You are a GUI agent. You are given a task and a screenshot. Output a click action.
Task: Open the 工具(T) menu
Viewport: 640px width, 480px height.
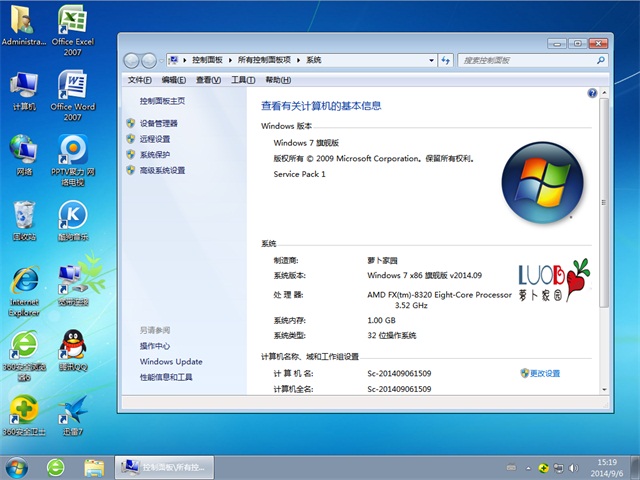[243, 80]
